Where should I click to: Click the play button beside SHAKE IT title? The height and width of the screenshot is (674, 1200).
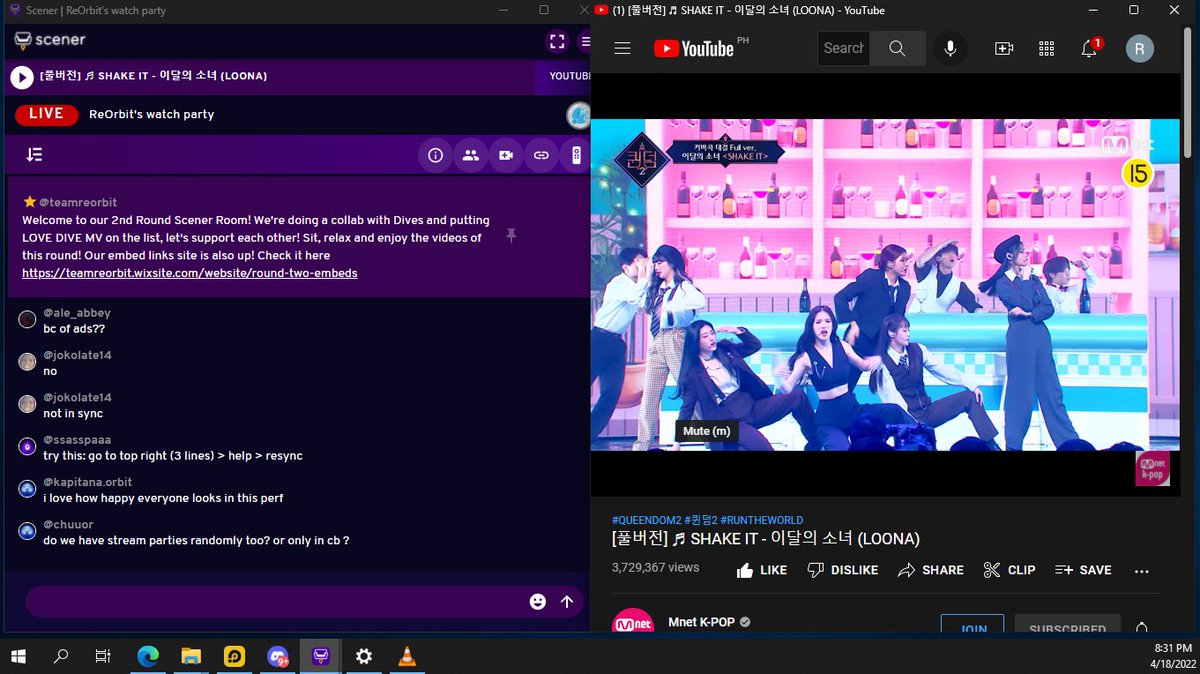[22, 76]
